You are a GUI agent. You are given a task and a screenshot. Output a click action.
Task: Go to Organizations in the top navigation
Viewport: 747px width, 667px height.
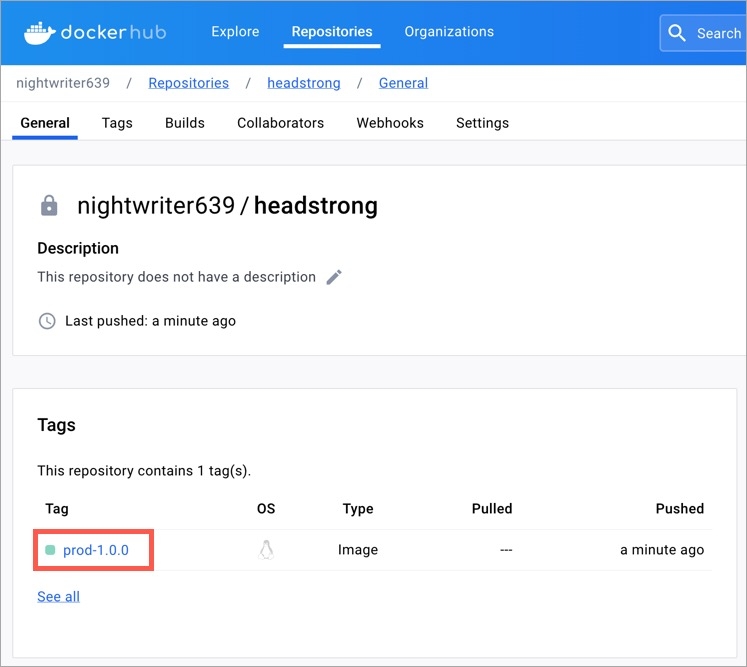[x=449, y=32]
